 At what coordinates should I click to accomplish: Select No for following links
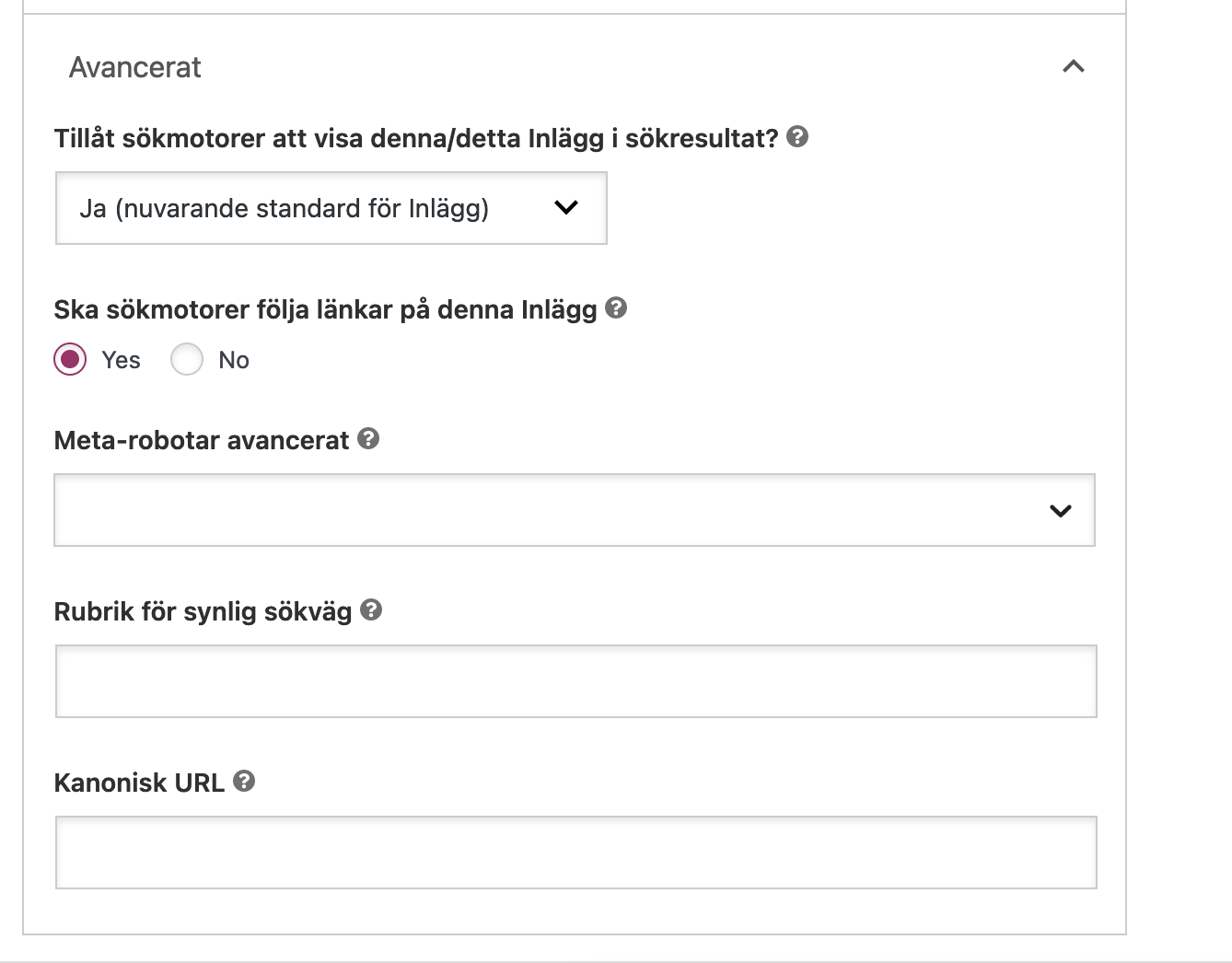(x=187, y=359)
